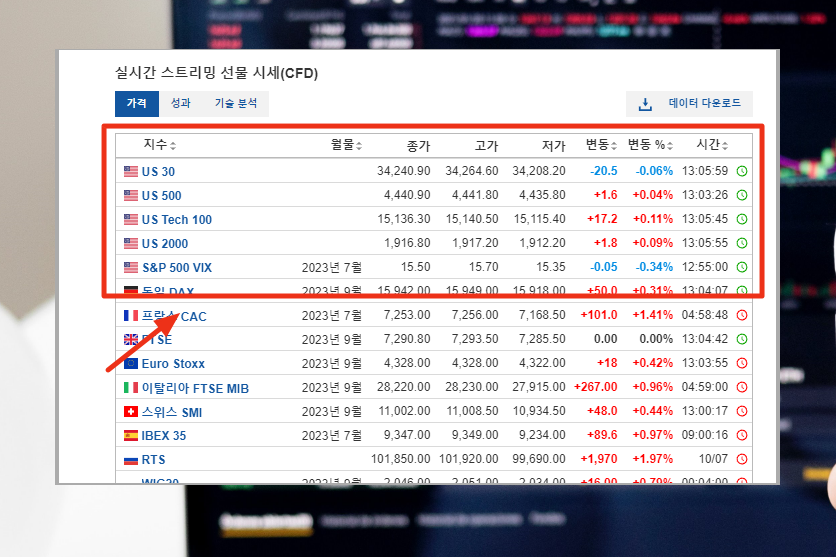Click FTSE MIB change +267.00
Image resolution: width=836 pixels, height=557 pixels.
click(596, 387)
